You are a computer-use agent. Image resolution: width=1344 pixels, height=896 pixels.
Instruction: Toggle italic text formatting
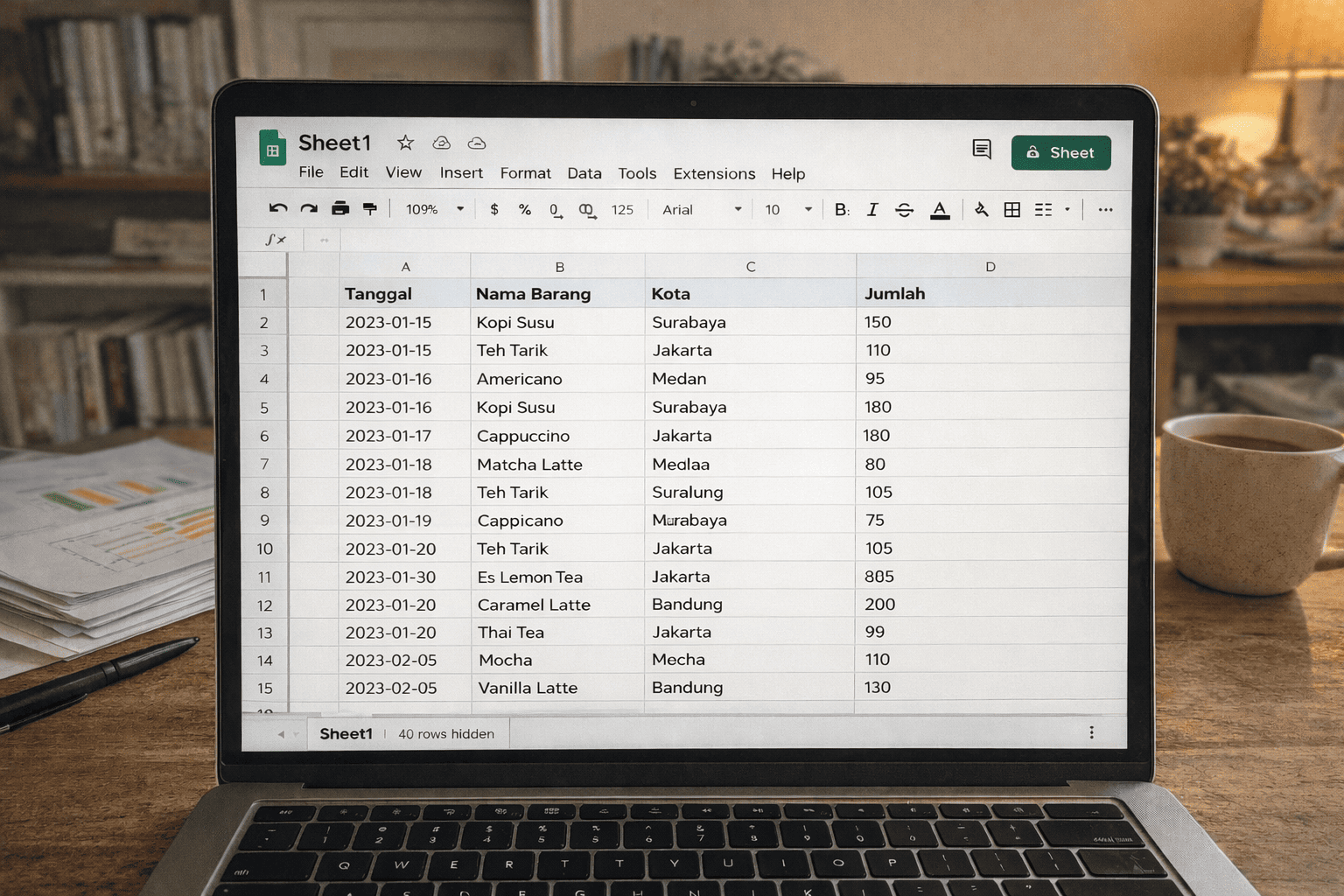tap(872, 210)
